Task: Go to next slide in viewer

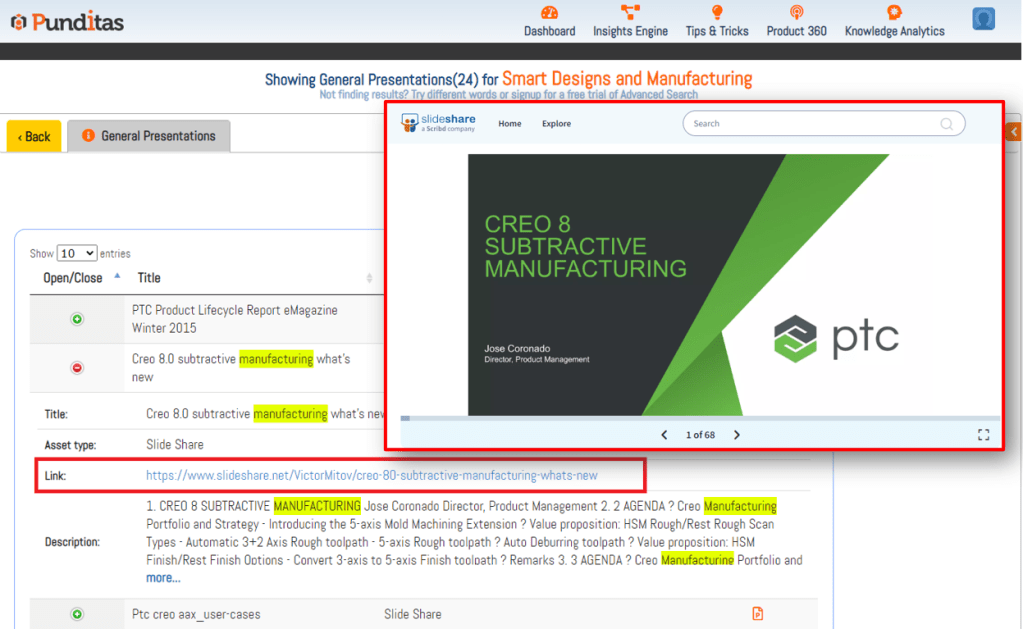Action: tap(737, 435)
